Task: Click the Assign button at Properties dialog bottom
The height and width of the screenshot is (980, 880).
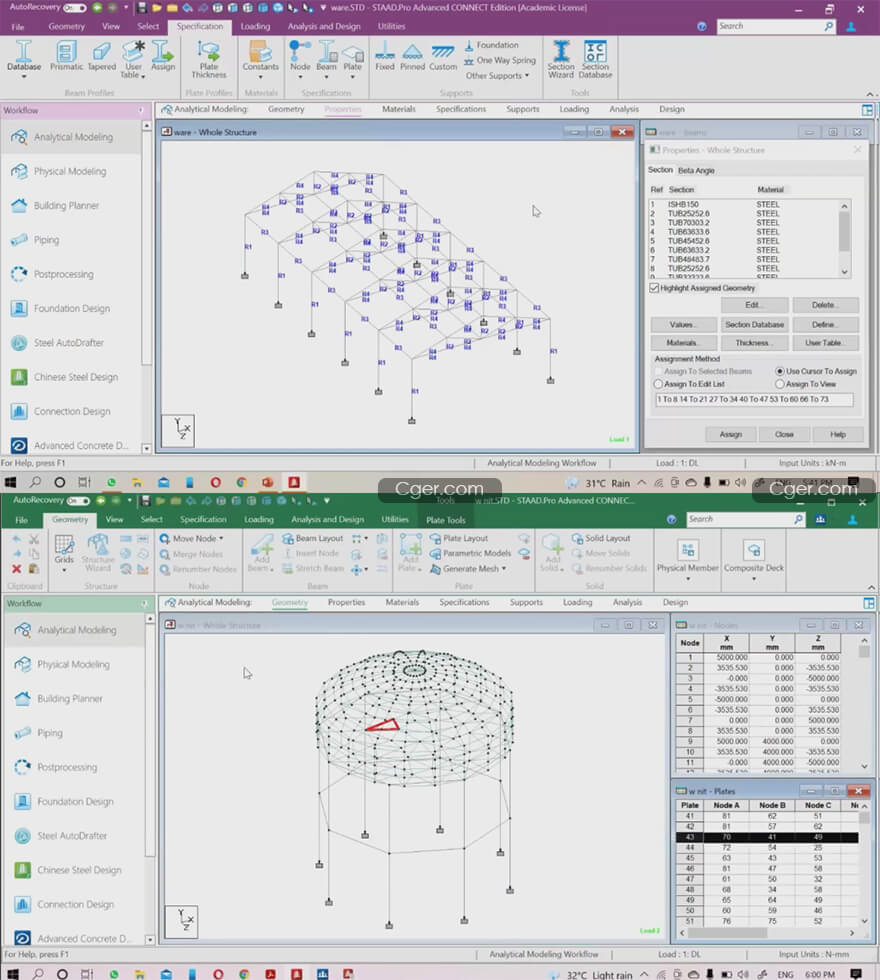Action: click(x=731, y=434)
